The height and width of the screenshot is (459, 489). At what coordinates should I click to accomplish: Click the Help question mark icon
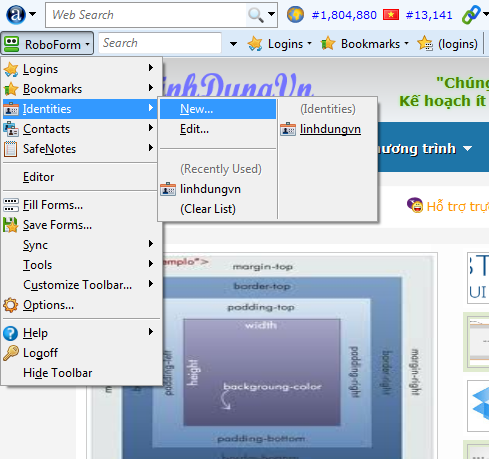pos(11,333)
